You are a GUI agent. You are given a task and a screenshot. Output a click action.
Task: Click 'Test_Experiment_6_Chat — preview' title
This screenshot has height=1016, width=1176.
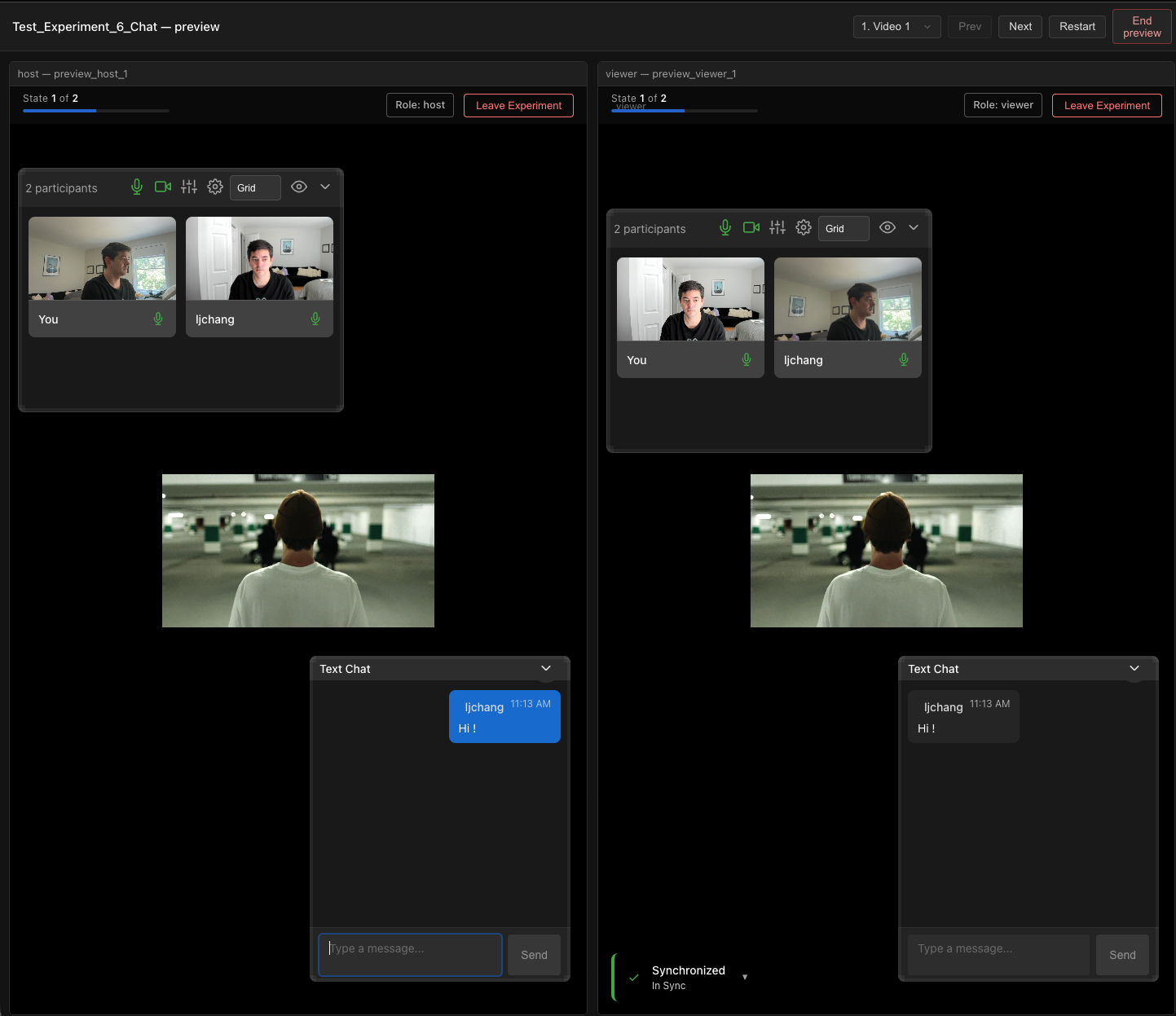[x=116, y=27]
